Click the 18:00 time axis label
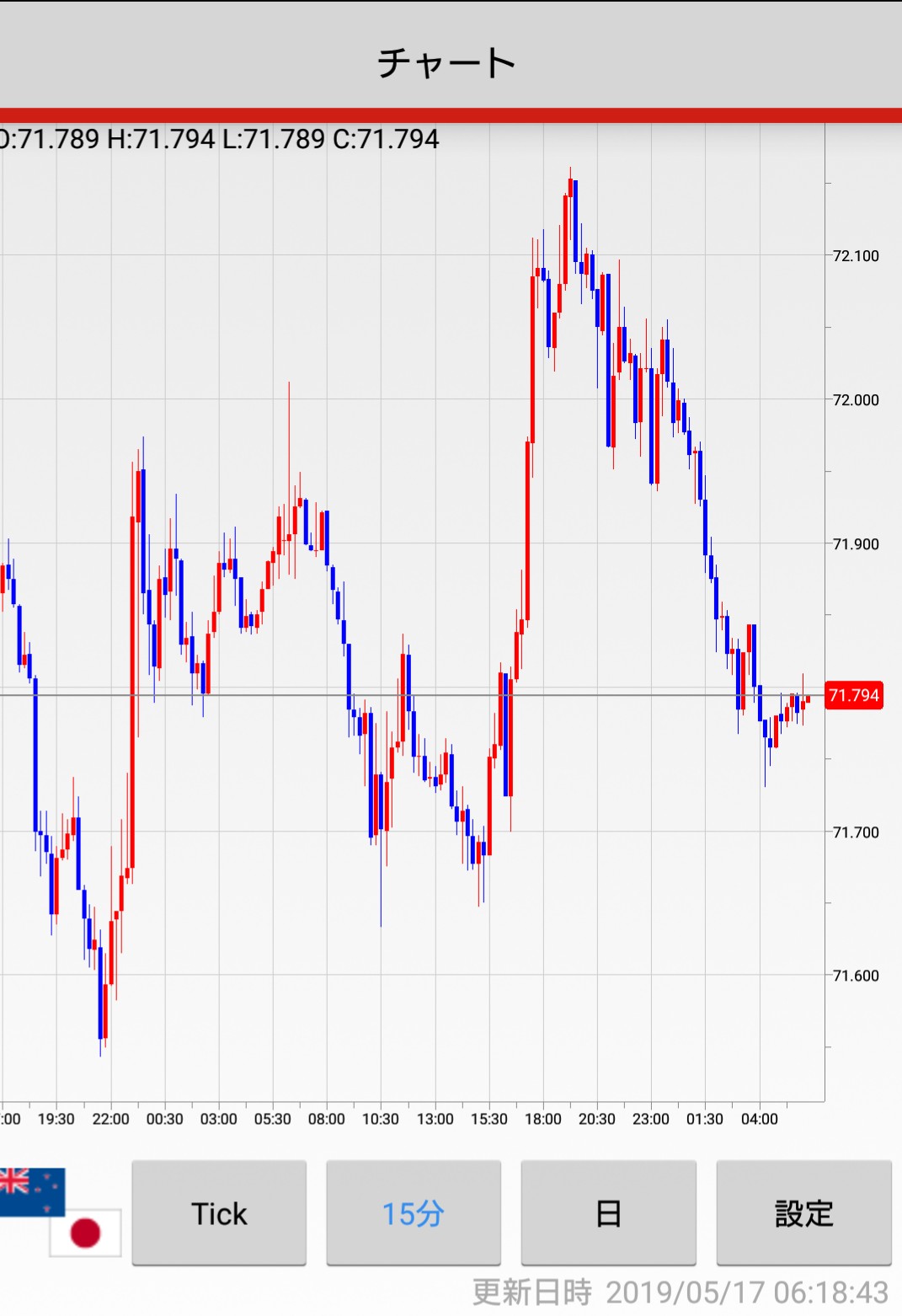This screenshot has height=1316, width=902. 542,1119
